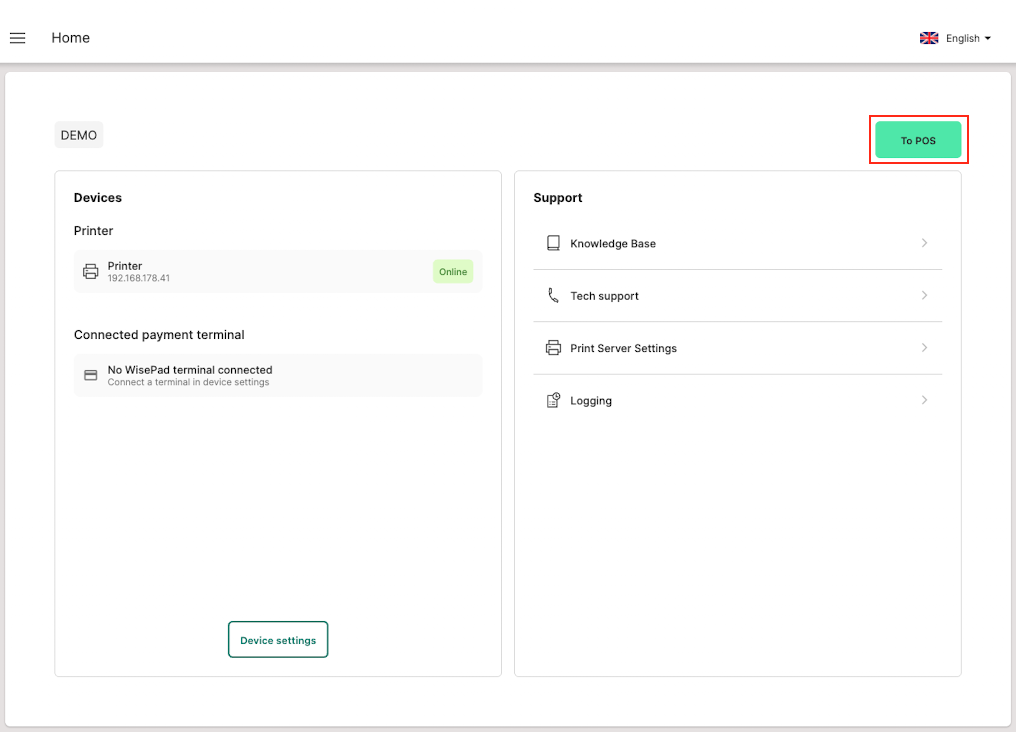The height and width of the screenshot is (732, 1016).
Task: Click the Print Server Settings printer icon
Action: [x=553, y=348]
